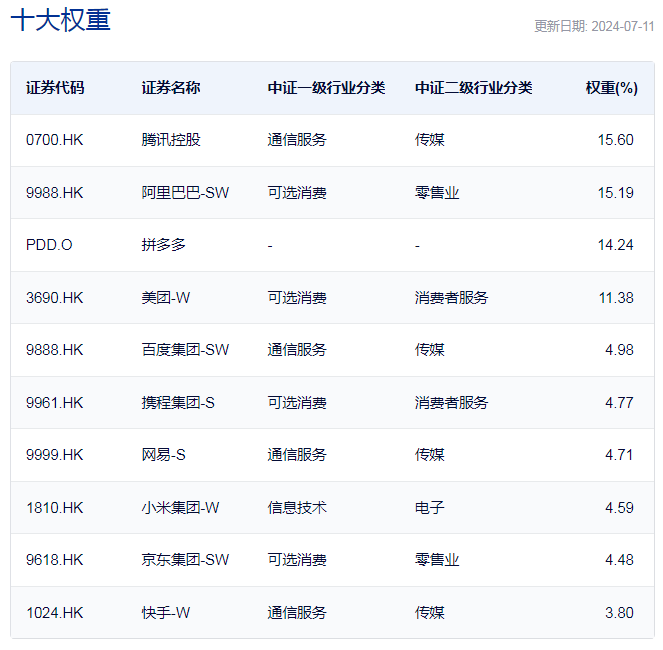Select stock code 9988.HK
Viewport: 663px width, 650px height.
(55, 193)
